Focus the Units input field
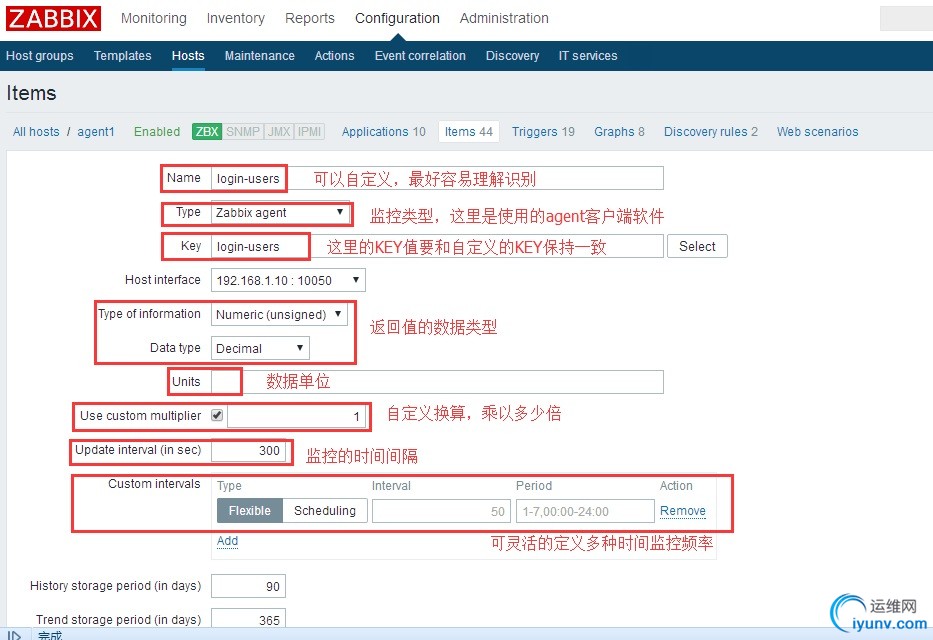Screen dimensions: 933x640 pos(437,382)
